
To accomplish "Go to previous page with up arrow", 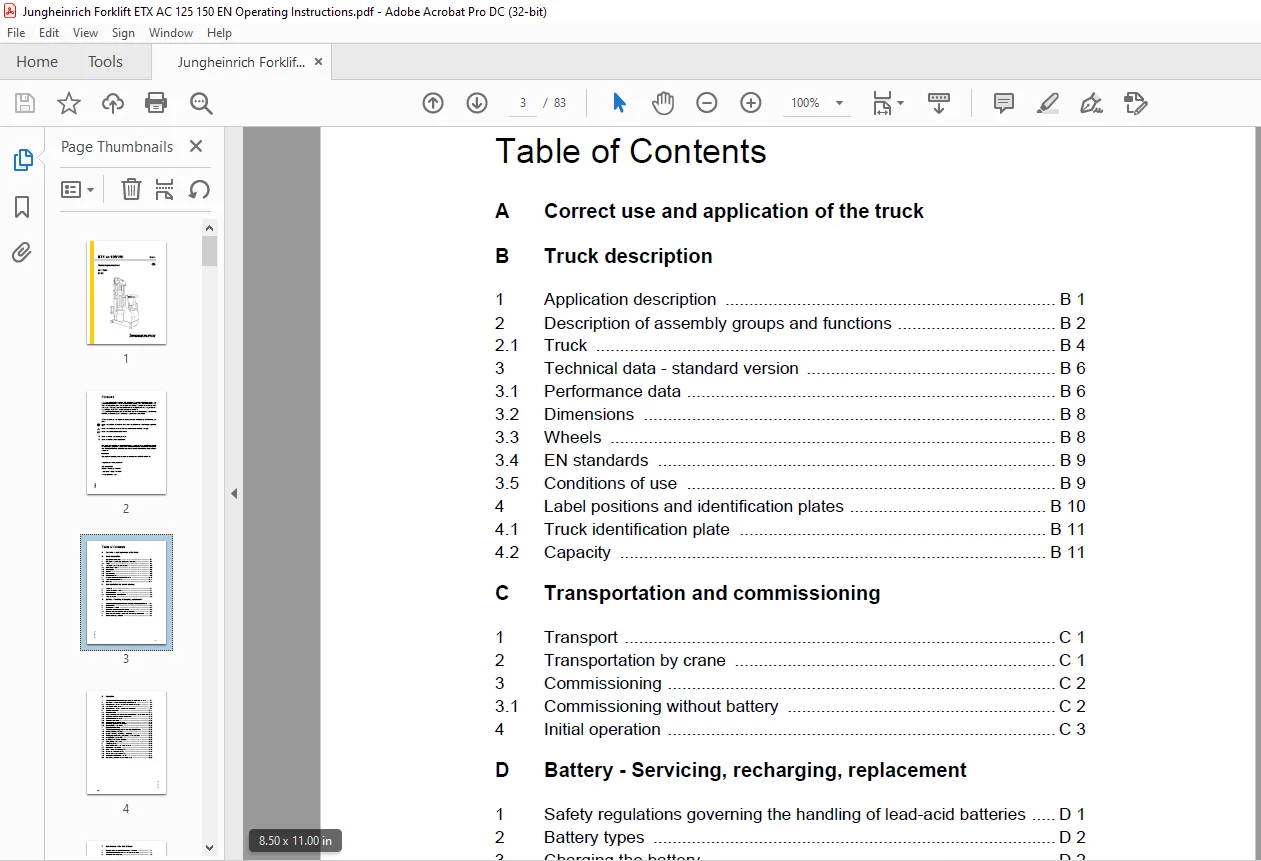I will (433, 103).
